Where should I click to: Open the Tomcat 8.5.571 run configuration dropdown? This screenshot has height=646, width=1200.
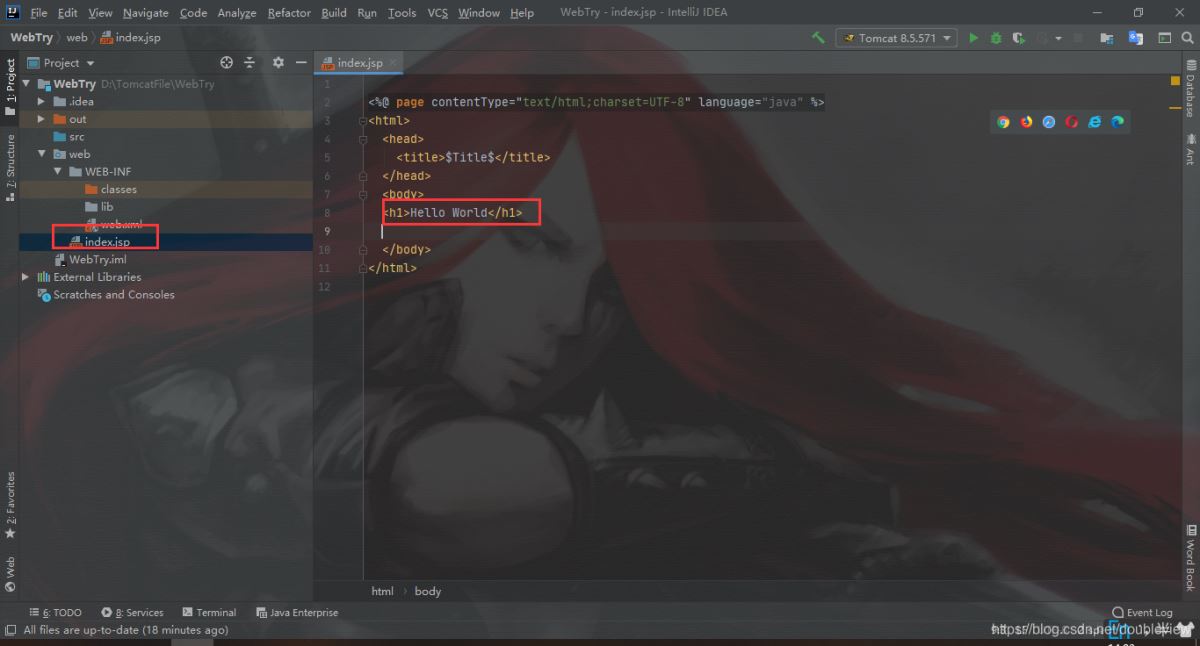click(897, 38)
